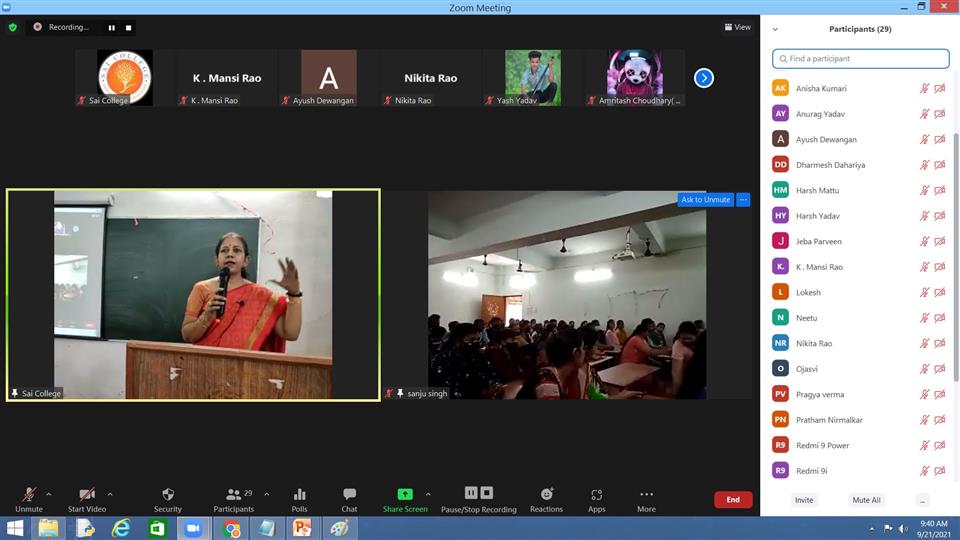960x540 pixels.
Task: Click the More ellipsis in toolbar
Action: [646, 494]
